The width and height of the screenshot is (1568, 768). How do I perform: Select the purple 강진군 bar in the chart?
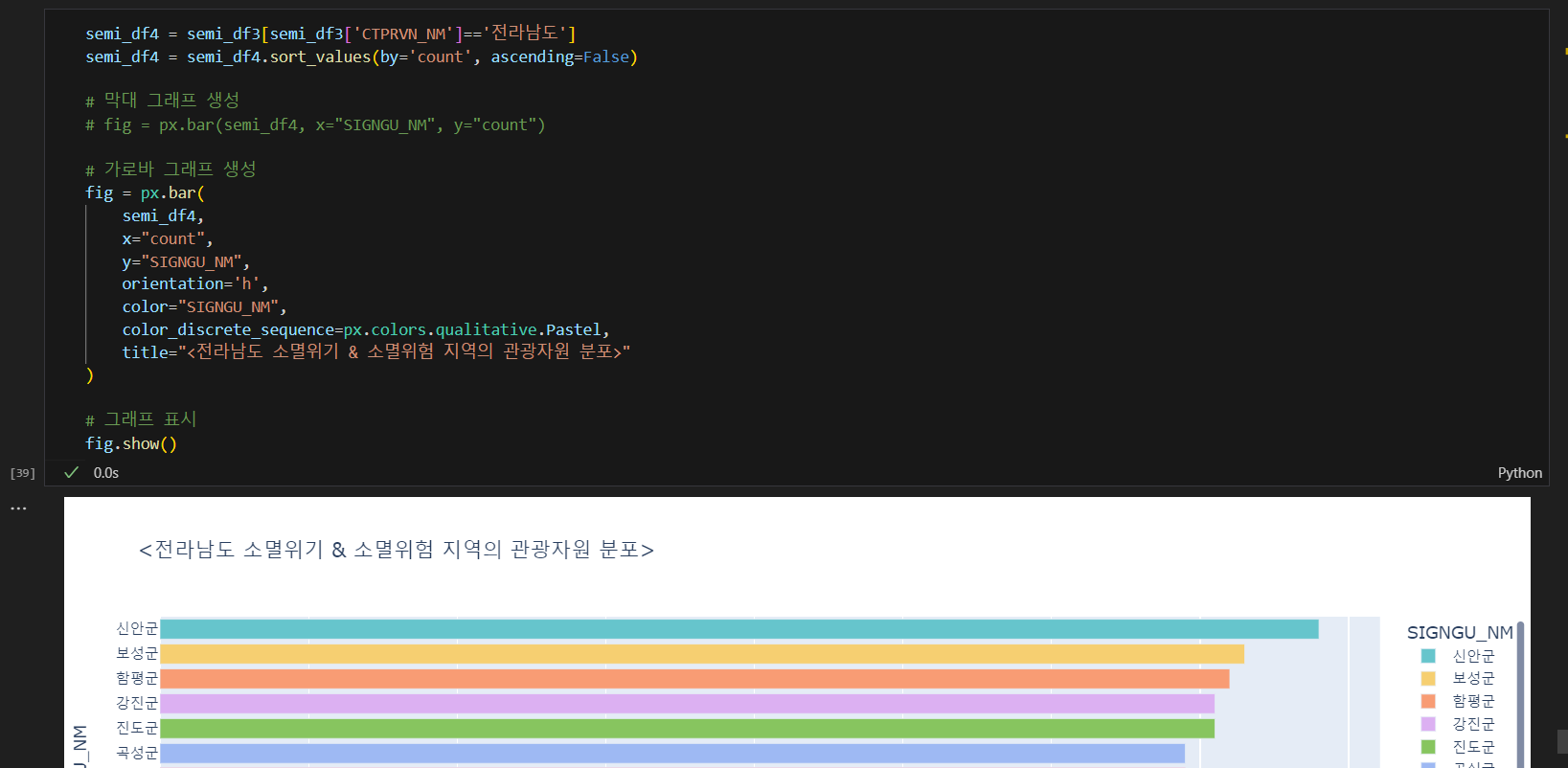coord(688,704)
